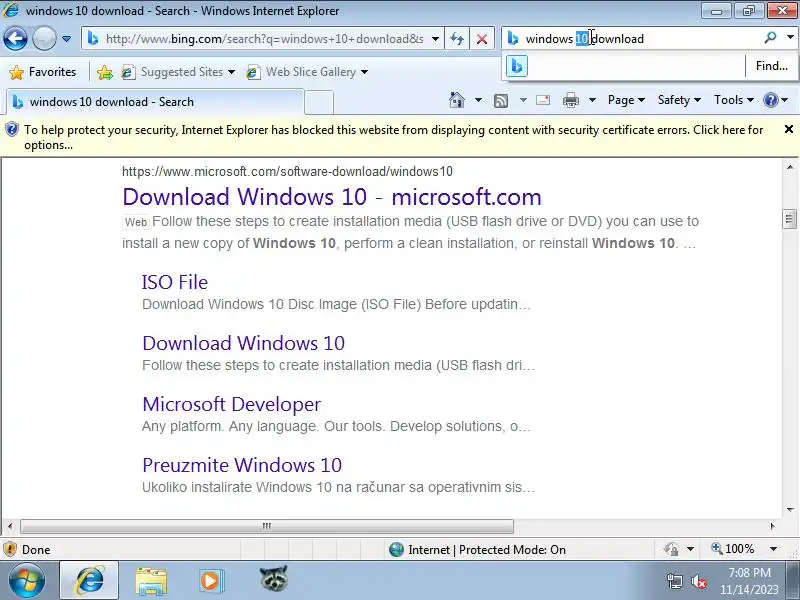Image resolution: width=800 pixels, height=600 pixels.
Task: Click the address bar URL field
Action: 264,39
